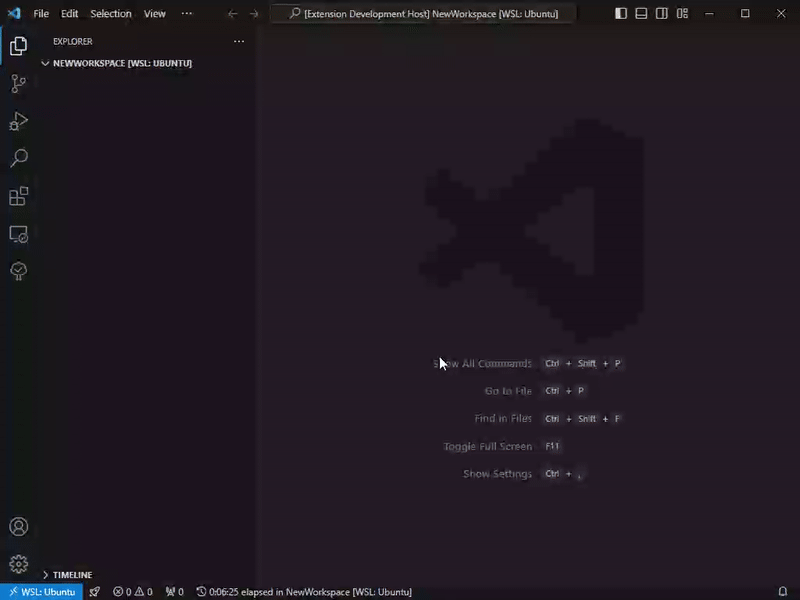The image size is (800, 600).
Task: Open the Remote Explorer view
Action: (18, 234)
